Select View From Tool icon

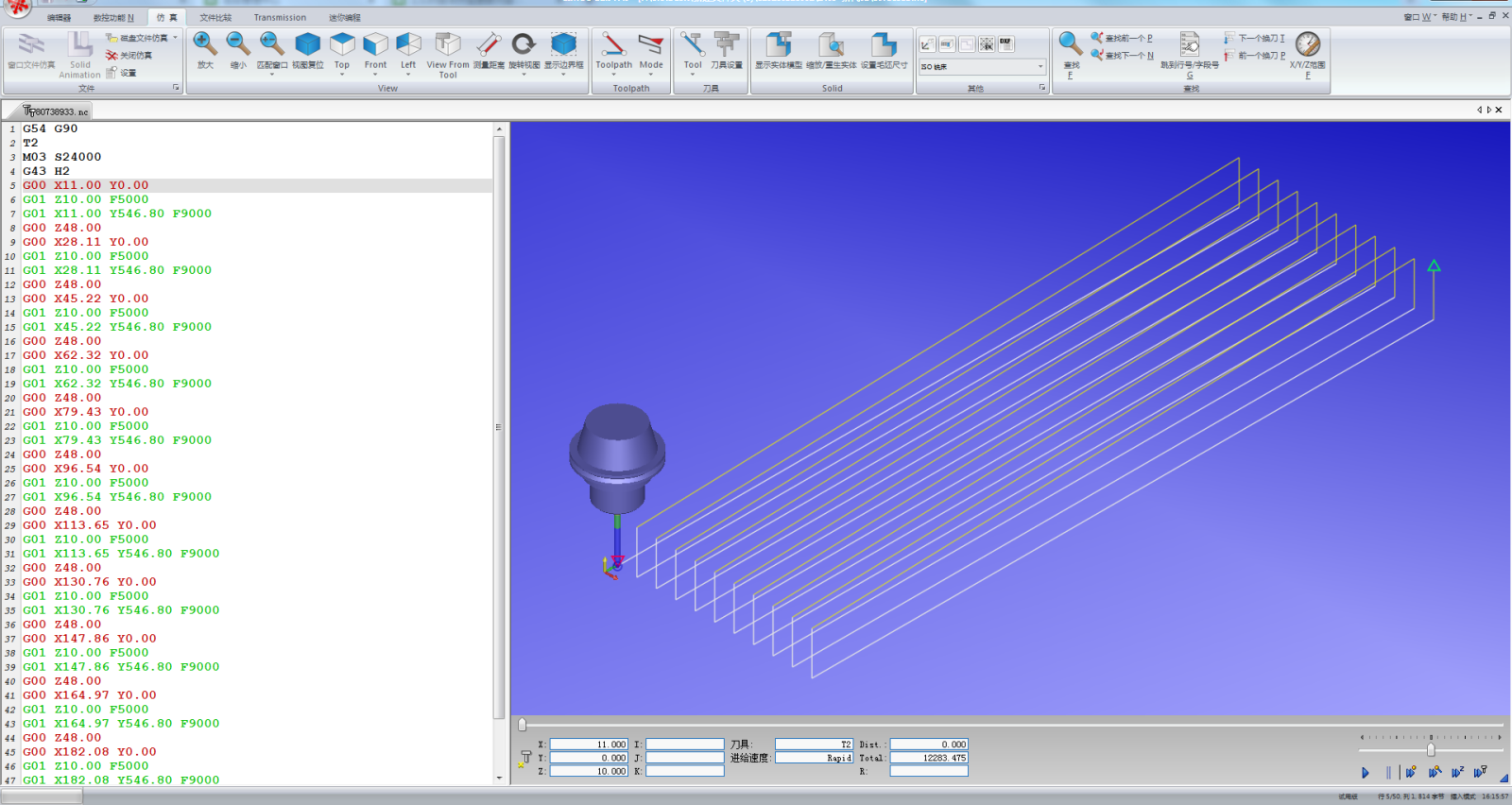[447, 45]
